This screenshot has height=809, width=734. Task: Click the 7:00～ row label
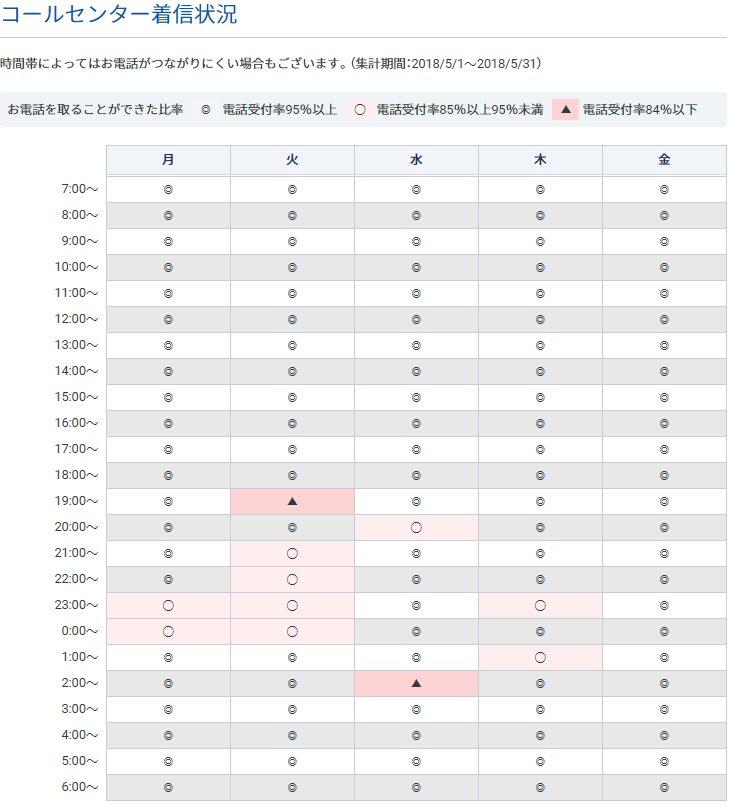tap(80, 189)
